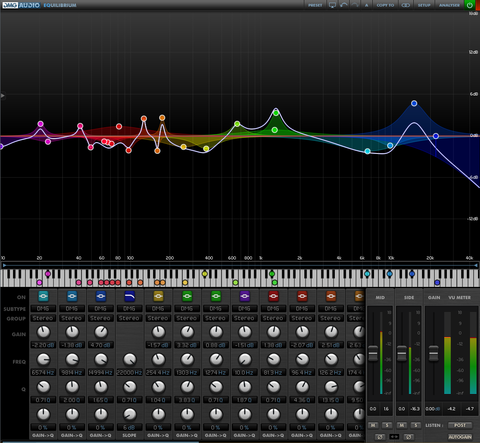Solo the SIDE channel with S button
This screenshot has width=480, height=443.
pos(416,425)
